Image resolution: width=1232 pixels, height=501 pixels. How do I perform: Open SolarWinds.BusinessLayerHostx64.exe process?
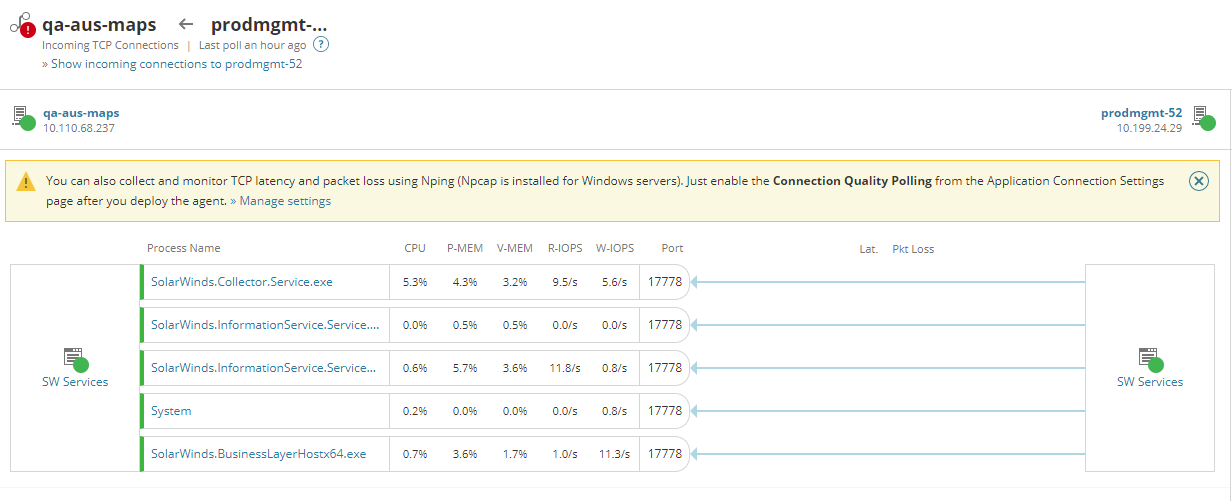[259, 454]
